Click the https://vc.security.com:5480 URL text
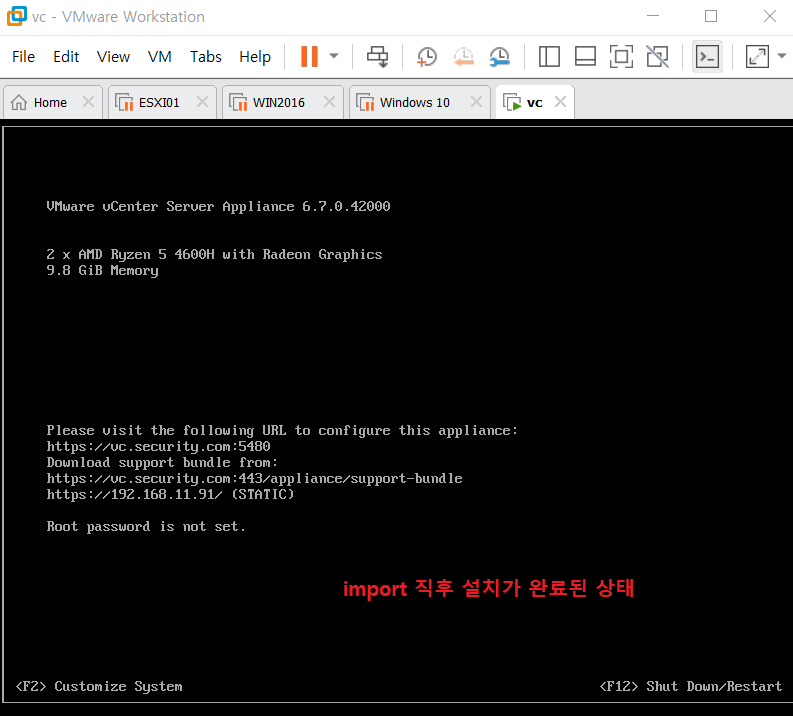793x716 pixels. point(158,446)
